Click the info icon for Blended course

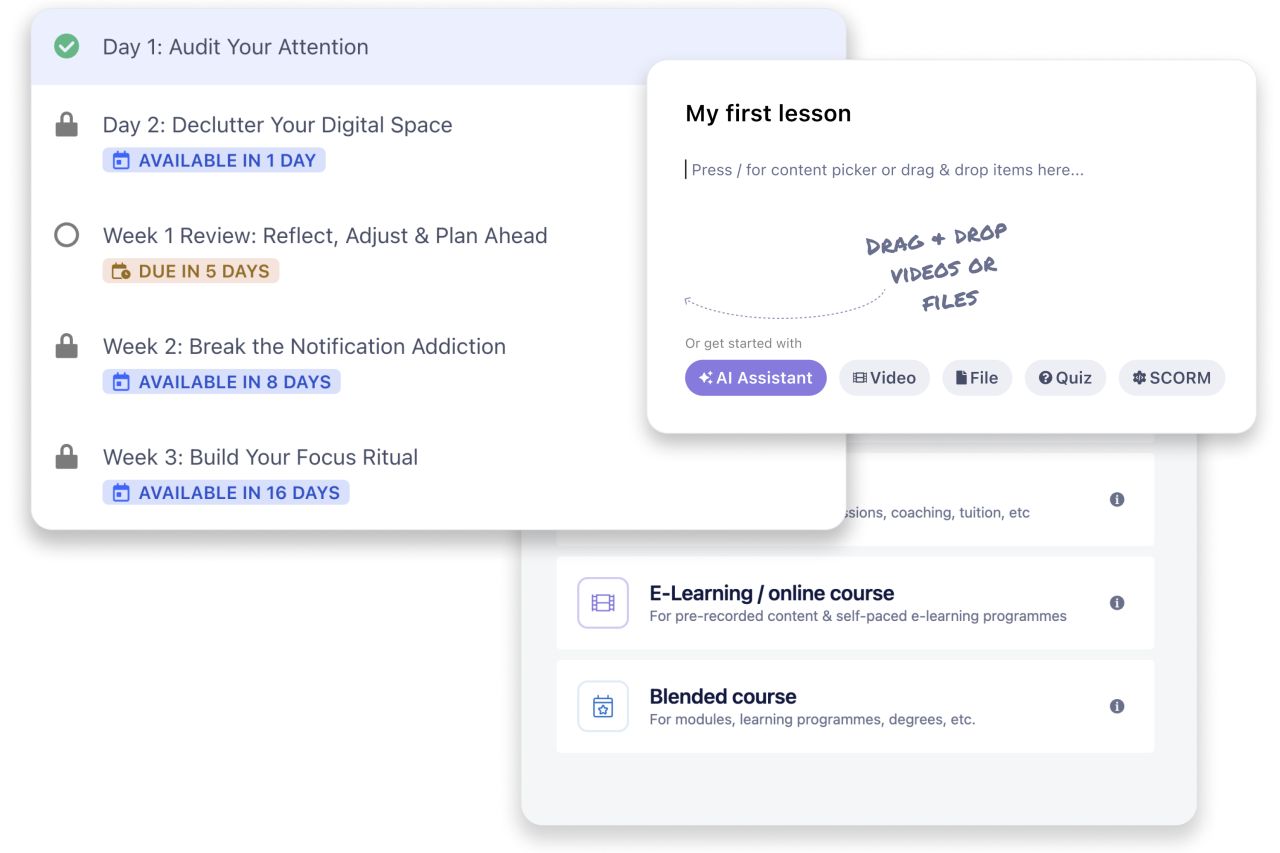coord(1117,706)
